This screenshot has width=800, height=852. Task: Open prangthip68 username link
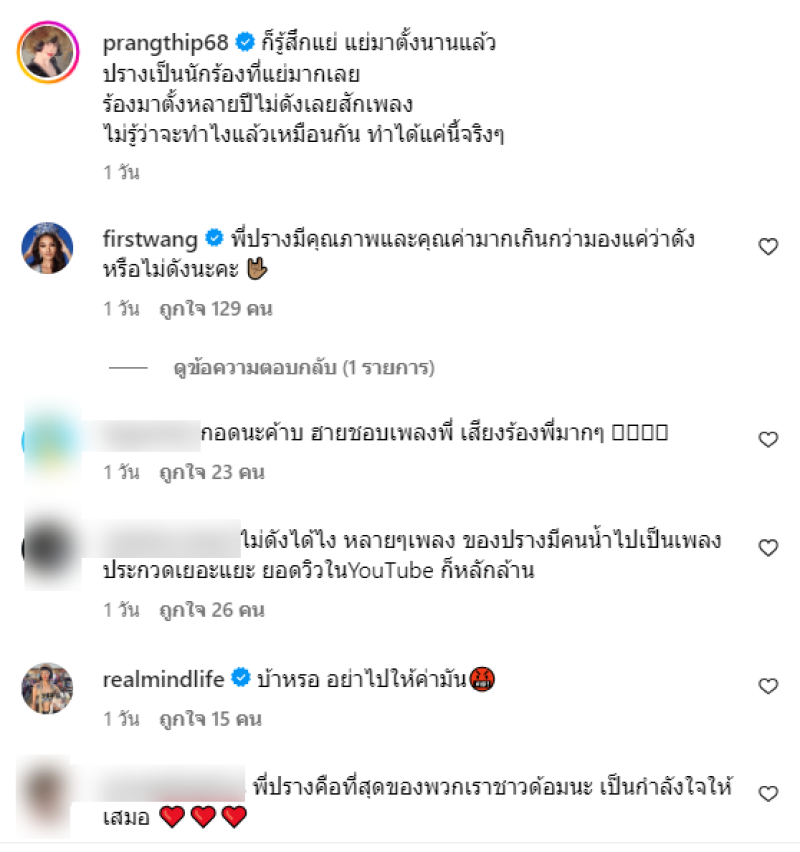point(165,42)
